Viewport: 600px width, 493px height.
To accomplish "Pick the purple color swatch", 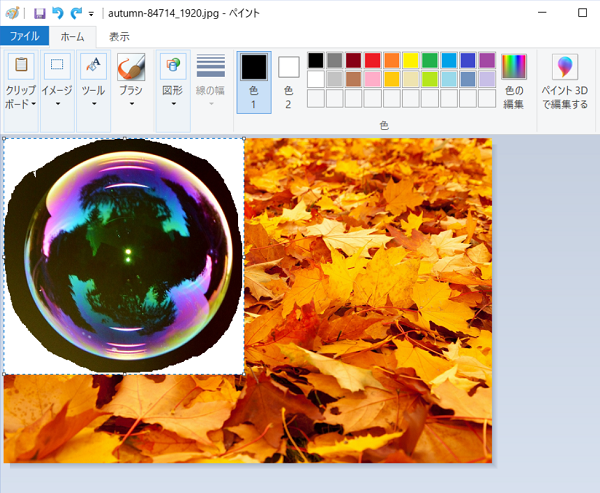I will click(487, 60).
